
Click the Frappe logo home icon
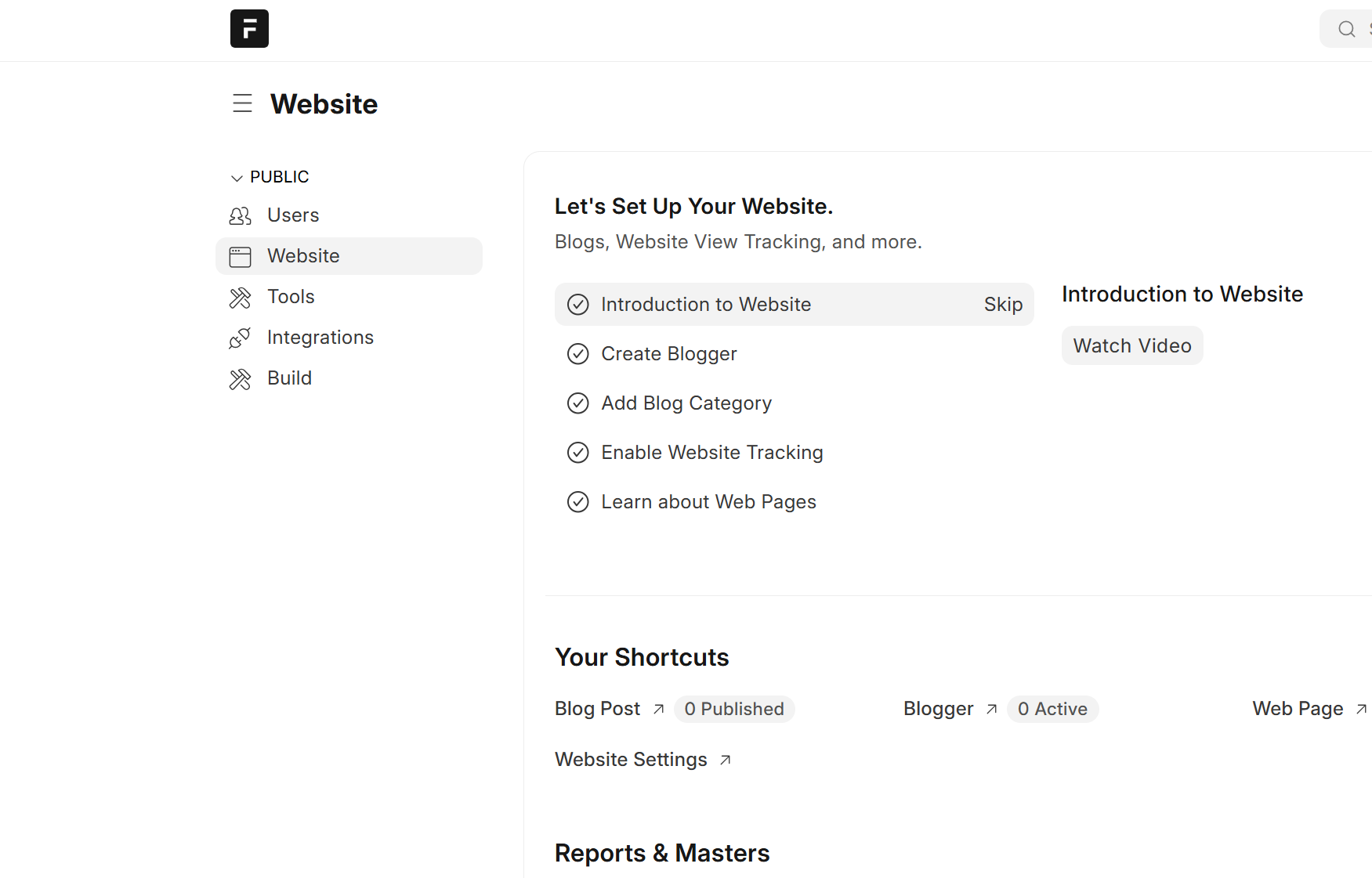click(x=249, y=29)
